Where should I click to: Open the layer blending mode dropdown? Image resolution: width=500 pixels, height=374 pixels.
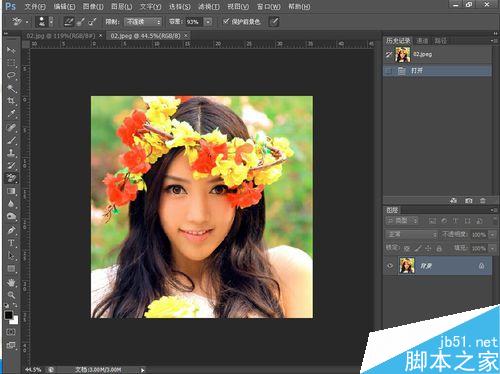[x=411, y=234]
